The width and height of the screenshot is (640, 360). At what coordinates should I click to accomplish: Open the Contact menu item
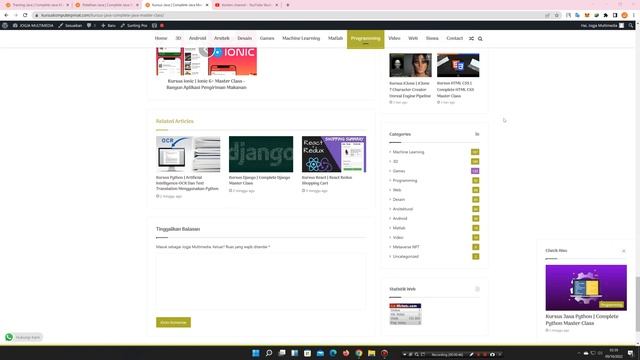click(x=454, y=38)
